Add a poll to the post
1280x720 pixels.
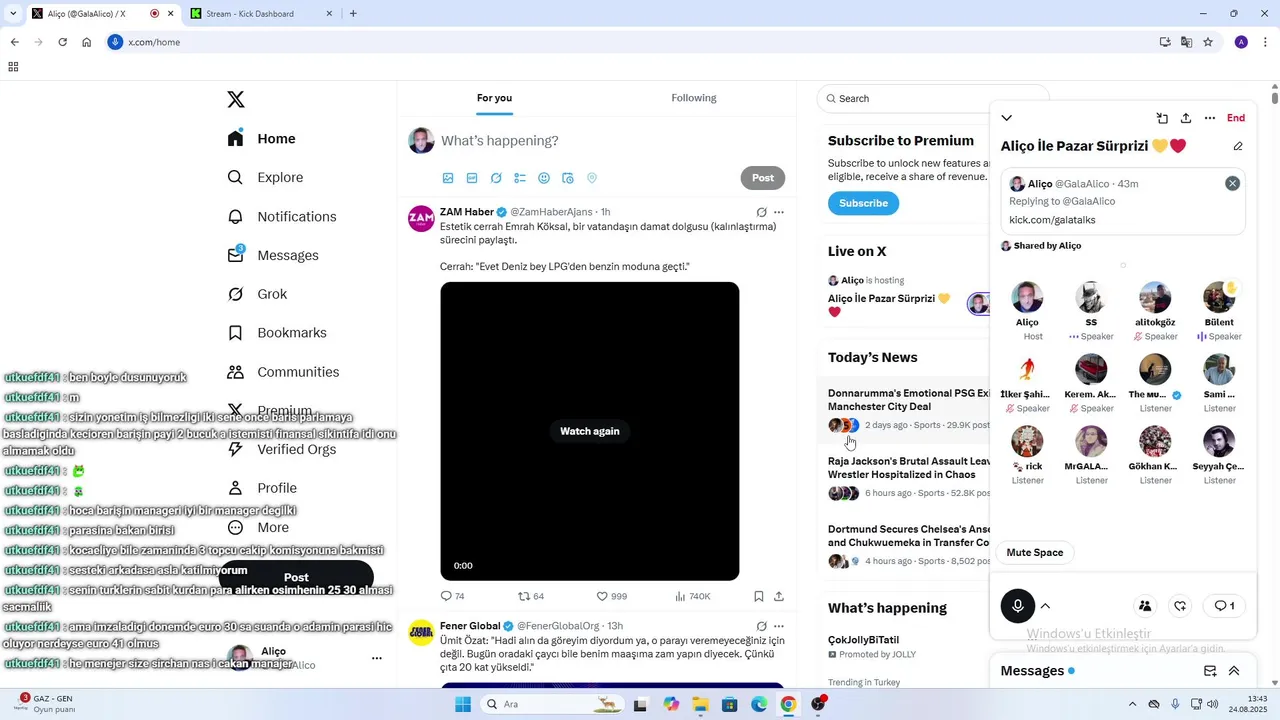pyautogui.click(x=520, y=178)
